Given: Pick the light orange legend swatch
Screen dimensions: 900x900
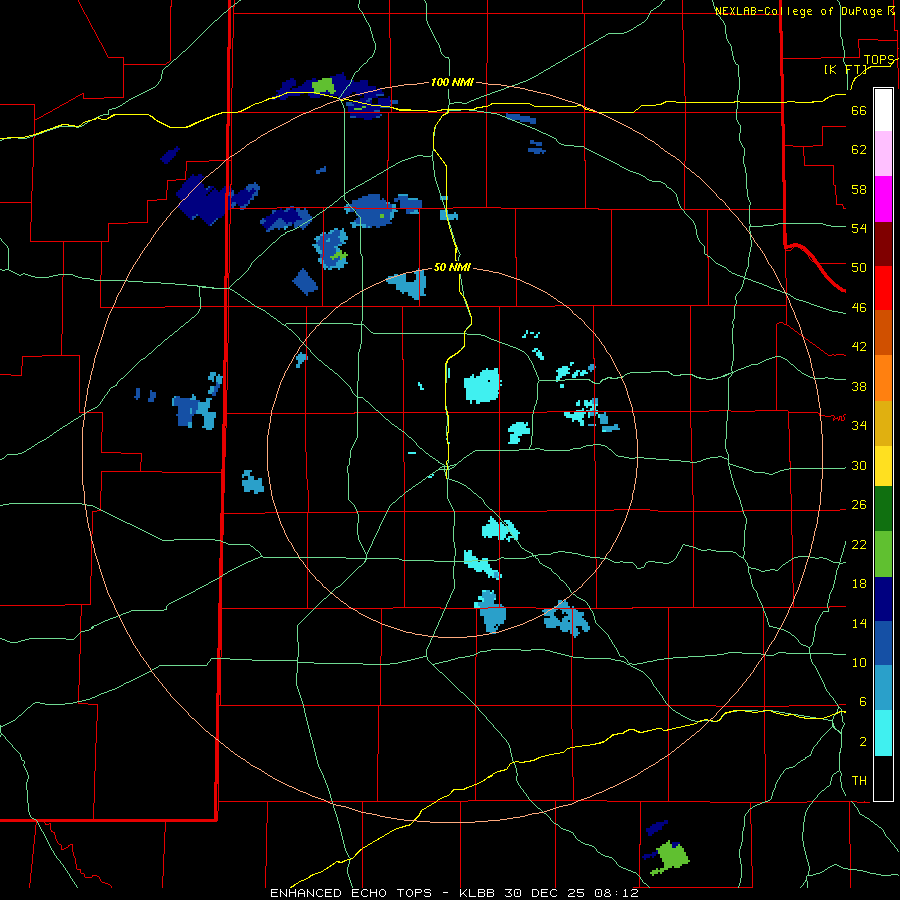Looking at the screenshot, I should pyautogui.click(x=883, y=378).
